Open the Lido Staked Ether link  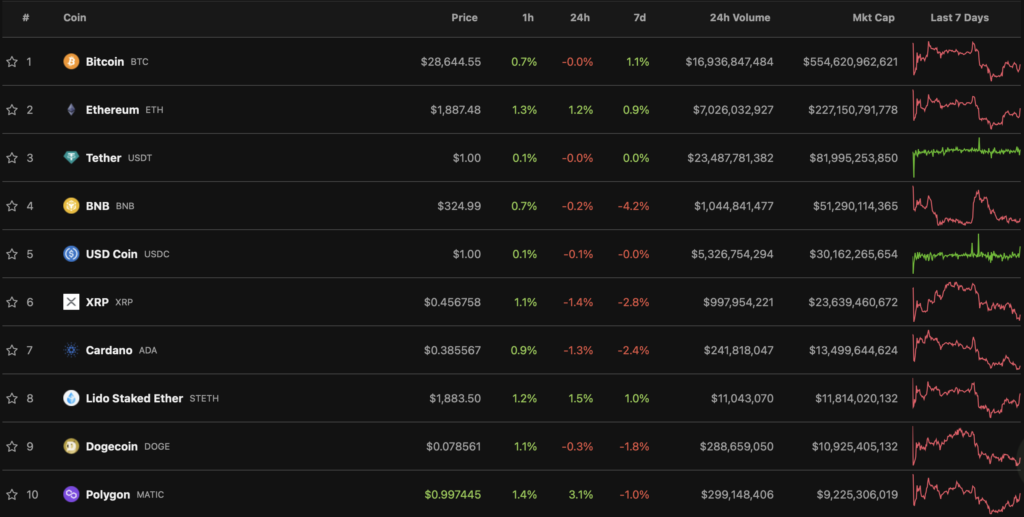pyautogui.click(x=134, y=398)
